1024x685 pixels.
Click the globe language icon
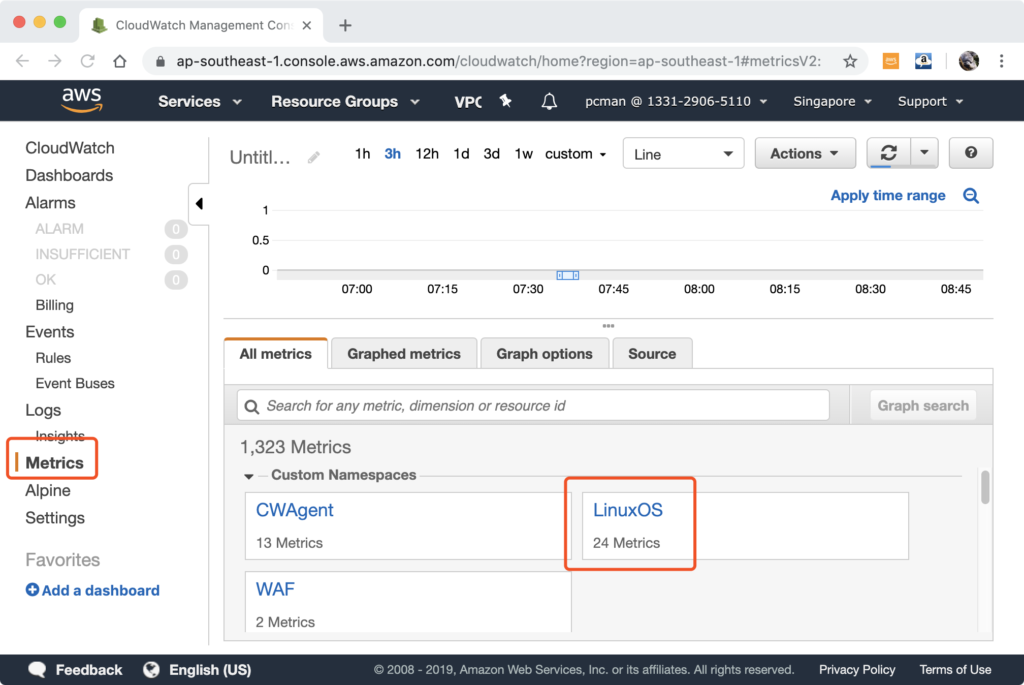(152, 669)
